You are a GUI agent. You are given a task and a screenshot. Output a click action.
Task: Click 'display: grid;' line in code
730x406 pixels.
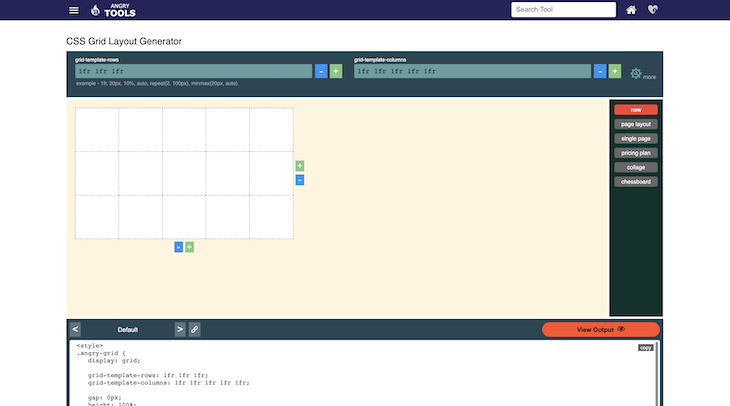pyautogui.click(x=114, y=361)
